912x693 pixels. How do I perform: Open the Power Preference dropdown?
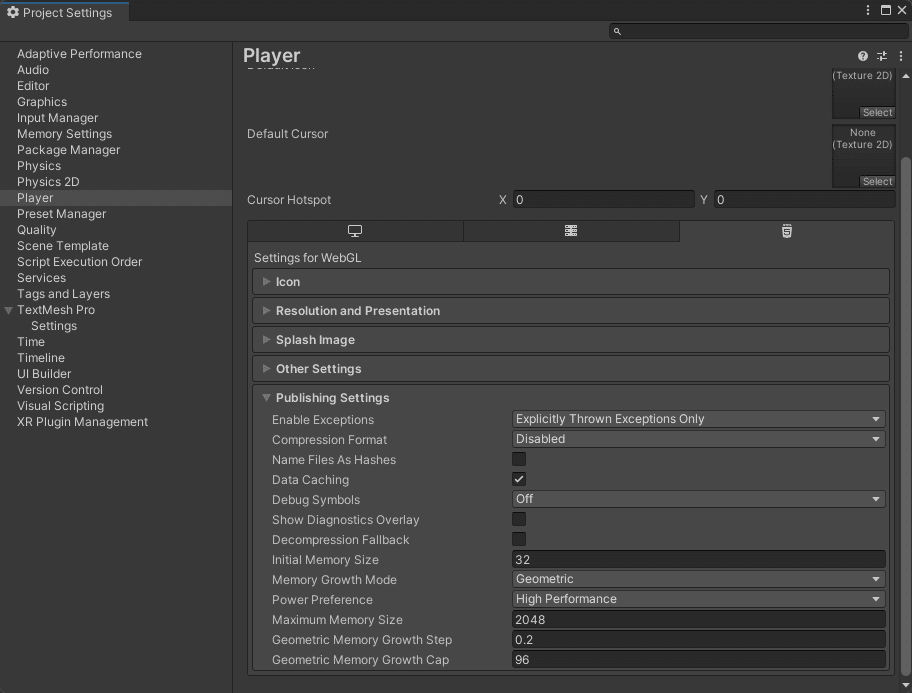coord(699,599)
